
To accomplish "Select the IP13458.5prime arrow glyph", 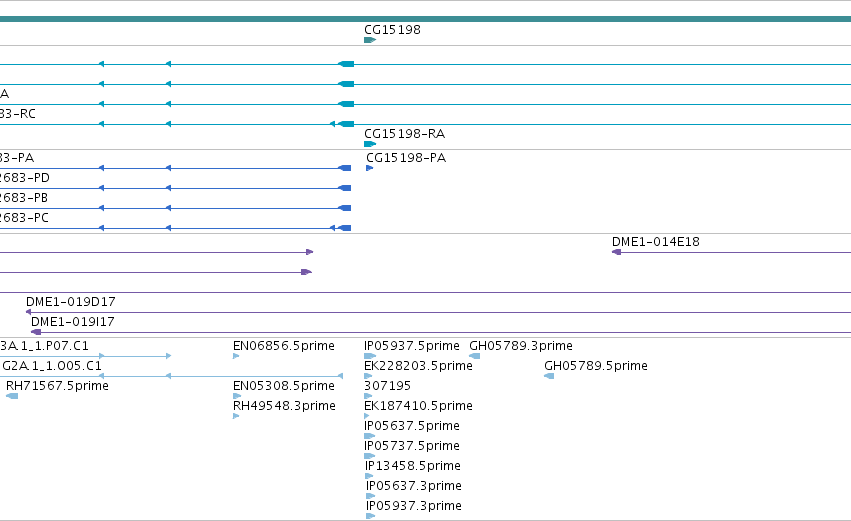I will click(370, 476).
